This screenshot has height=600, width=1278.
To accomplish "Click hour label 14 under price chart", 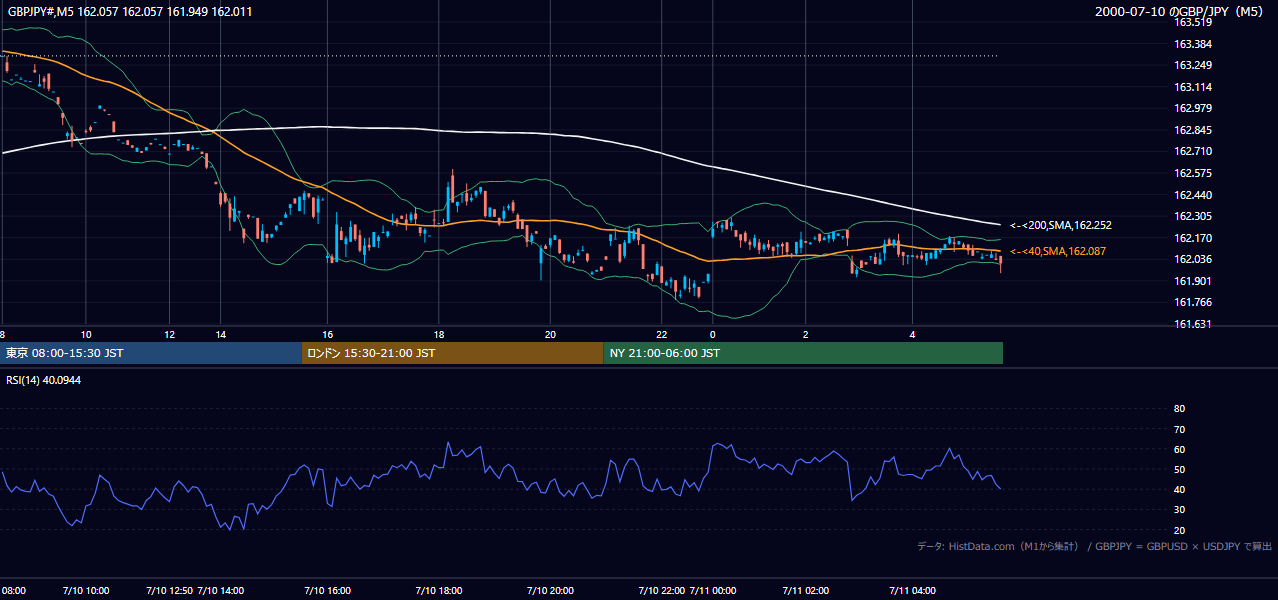I will 220,334.
